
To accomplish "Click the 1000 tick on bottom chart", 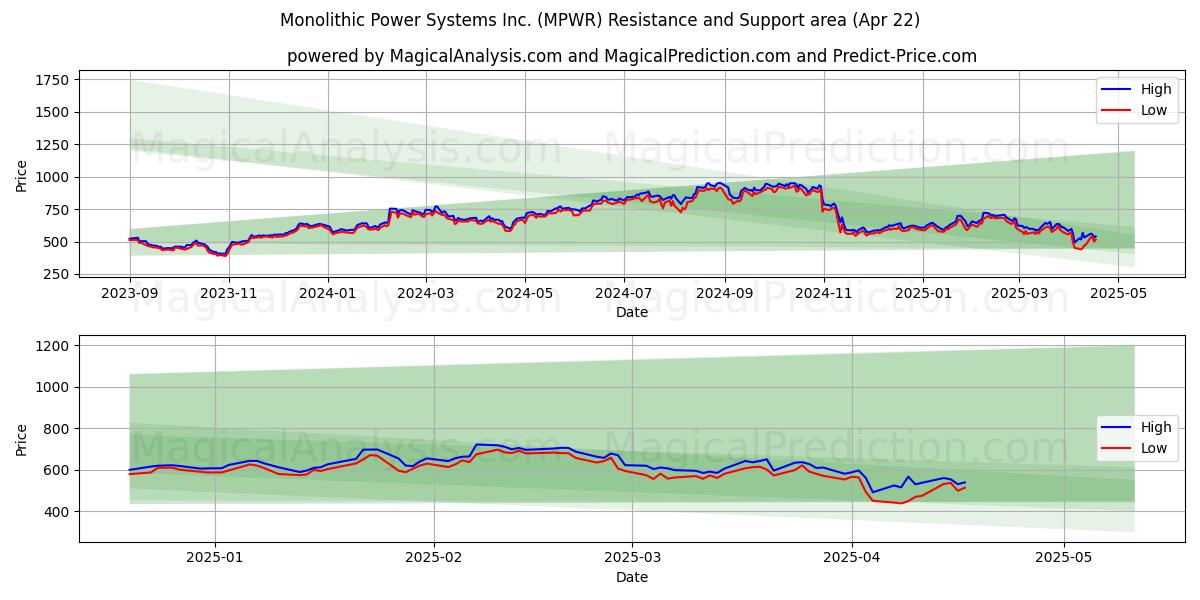I will click(x=52, y=387).
